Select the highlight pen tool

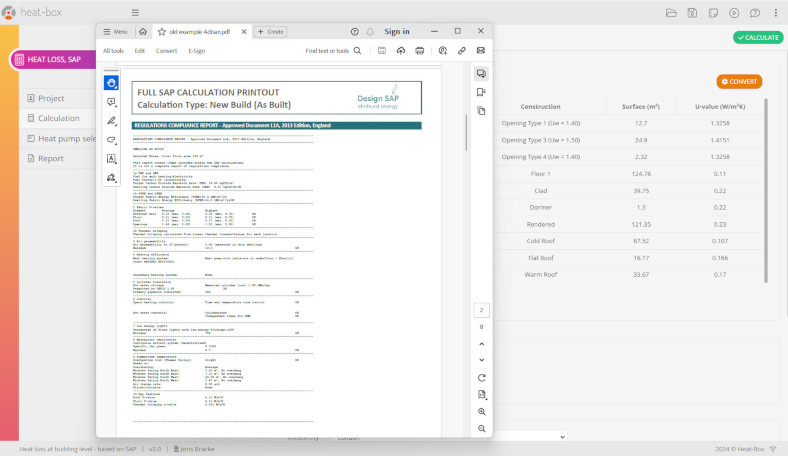(x=111, y=121)
